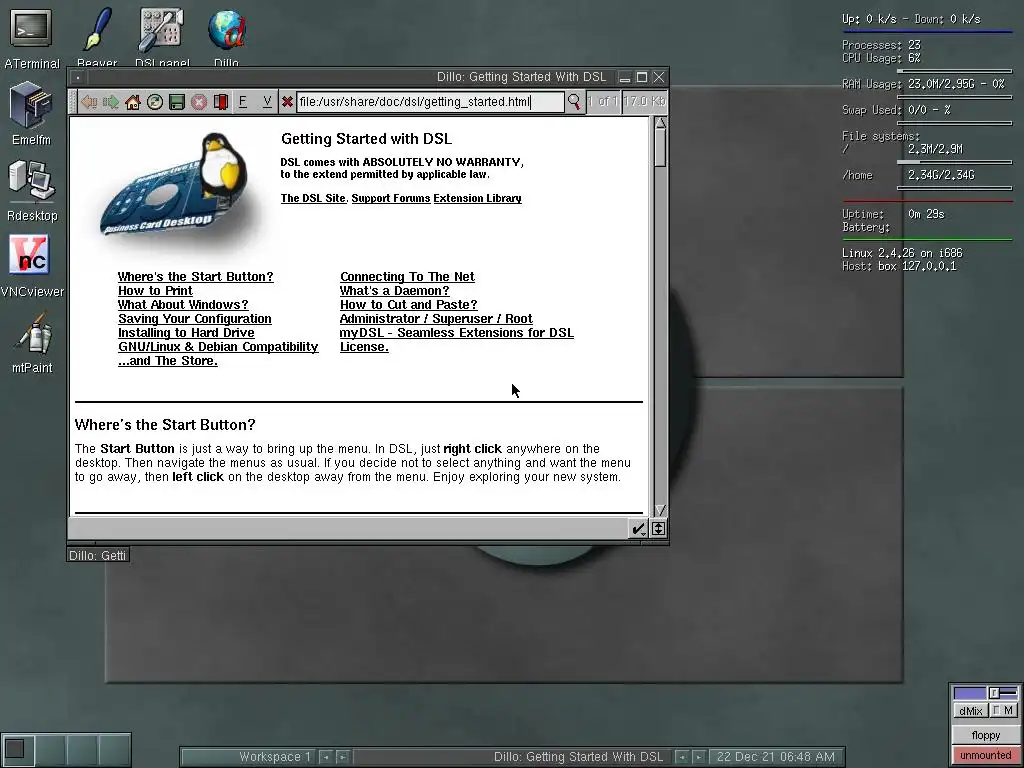
Task: Open the DSLpanel desktop icon
Action: click(x=161, y=29)
